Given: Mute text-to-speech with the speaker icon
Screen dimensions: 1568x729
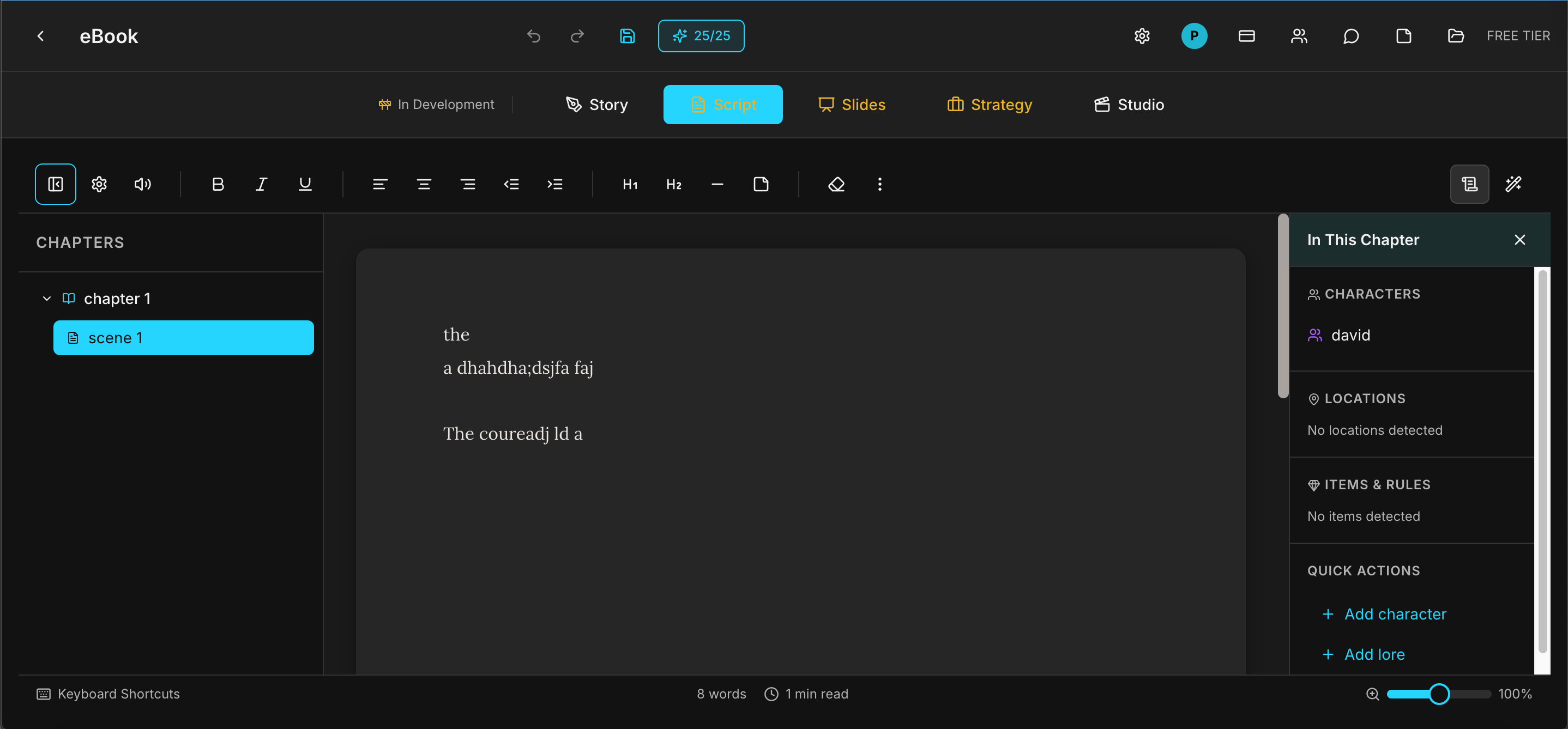Looking at the screenshot, I should tap(142, 184).
